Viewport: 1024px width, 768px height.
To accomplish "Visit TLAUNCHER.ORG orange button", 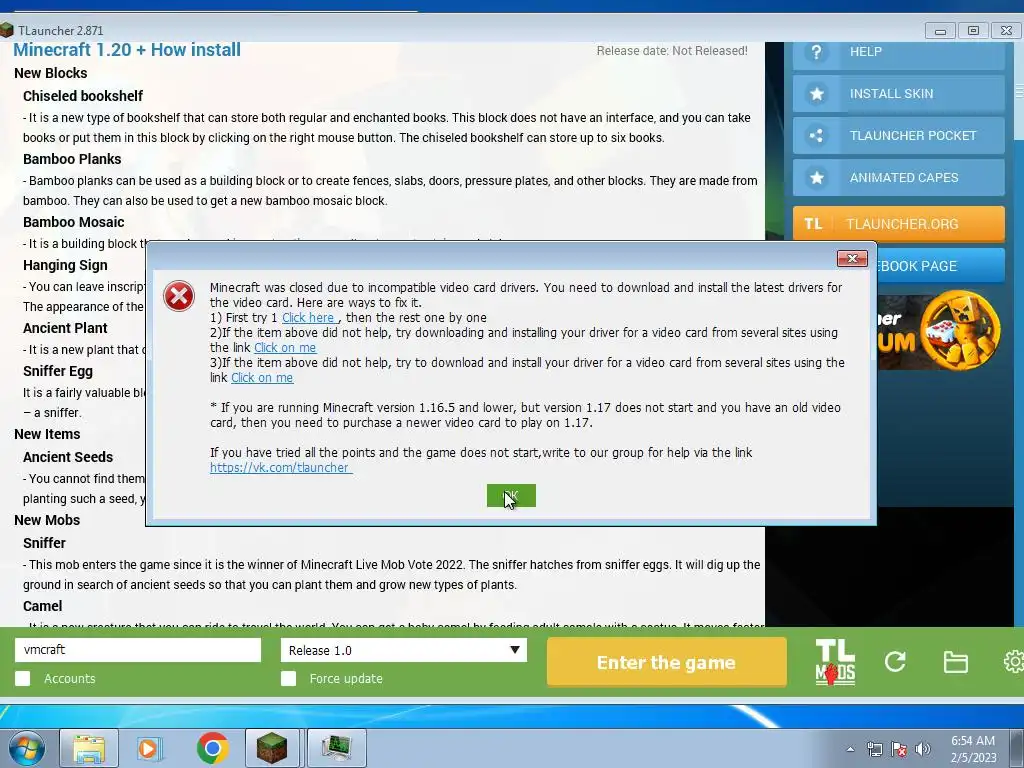I will pos(899,224).
